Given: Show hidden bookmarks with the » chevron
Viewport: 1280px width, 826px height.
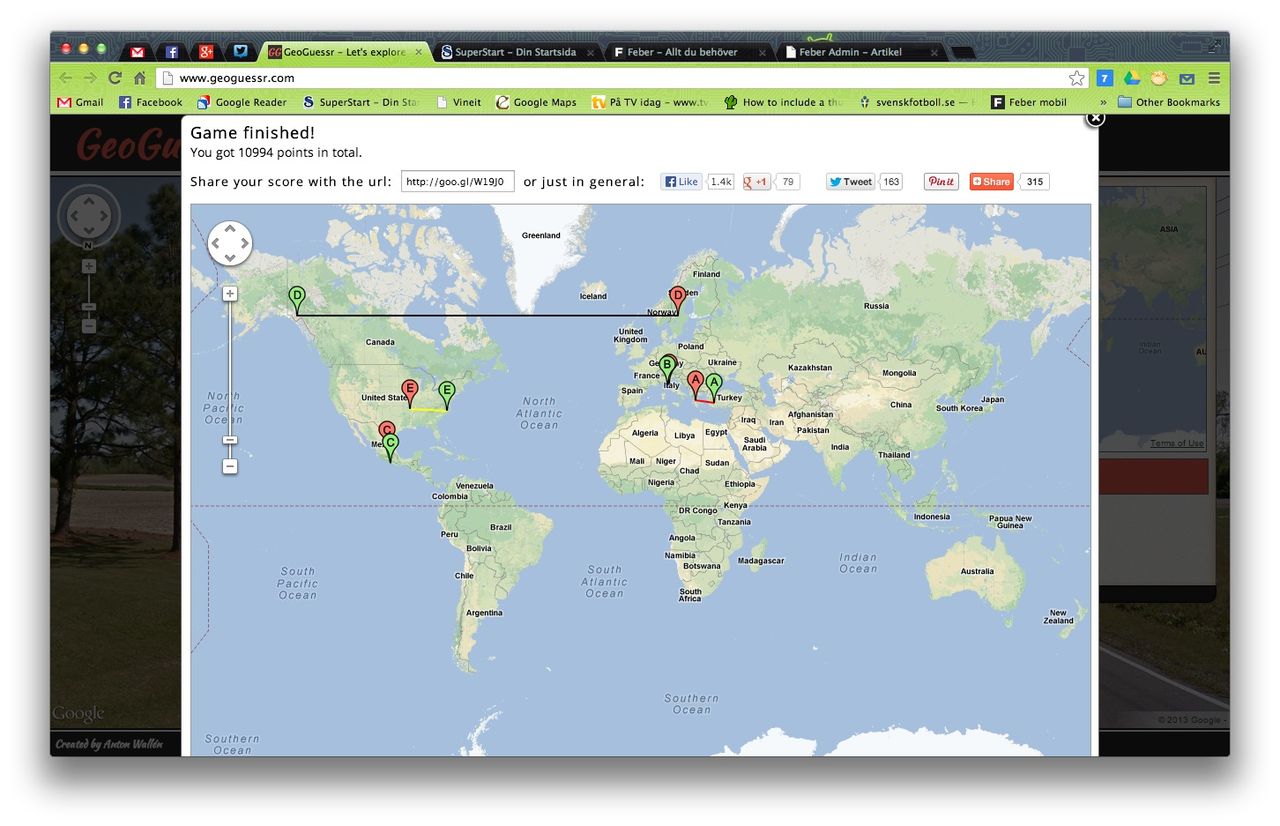Looking at the screenshot, I should point(1103,102).
